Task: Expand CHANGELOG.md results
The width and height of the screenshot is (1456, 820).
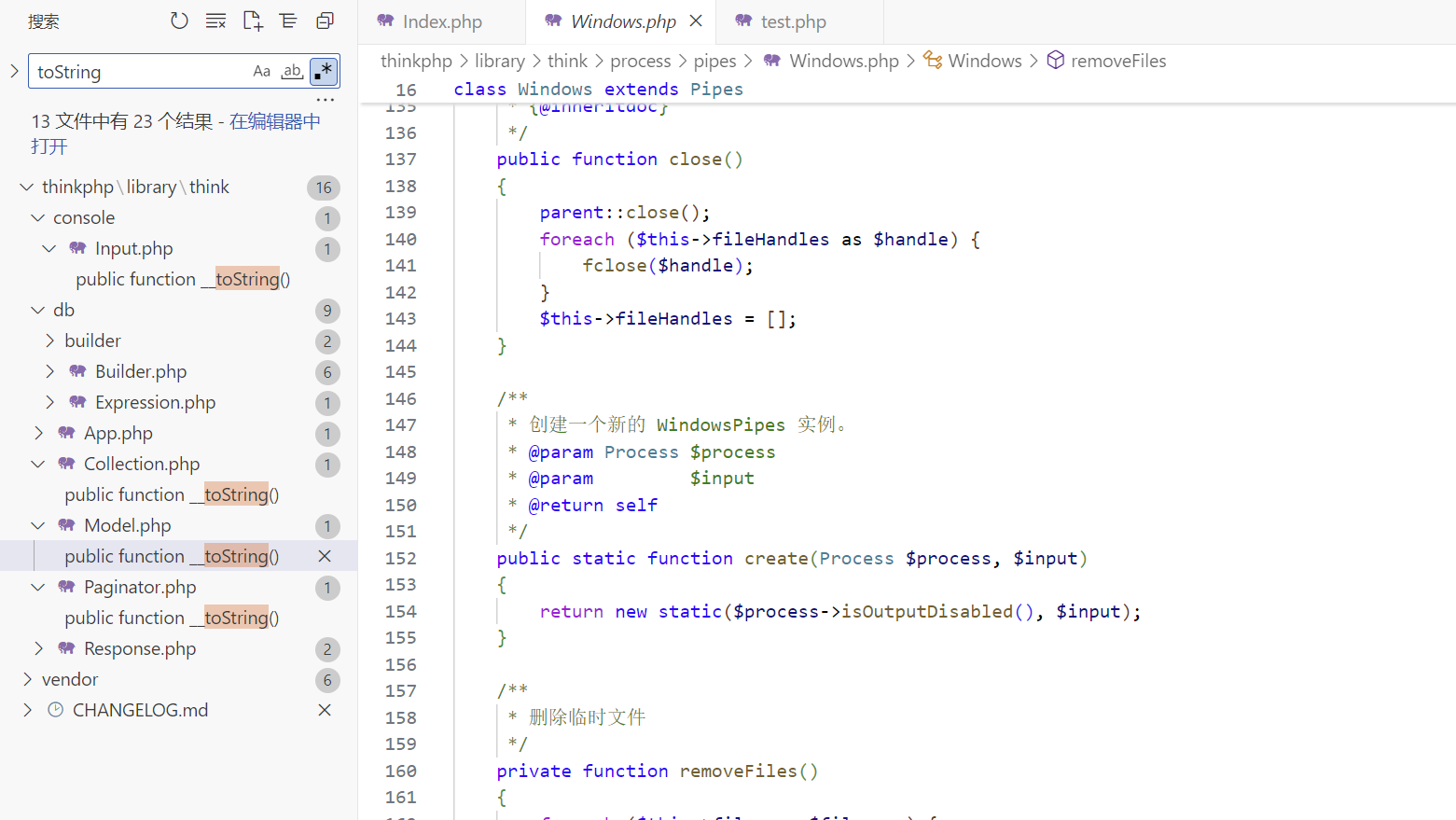Action: click(x=26, y=710)
